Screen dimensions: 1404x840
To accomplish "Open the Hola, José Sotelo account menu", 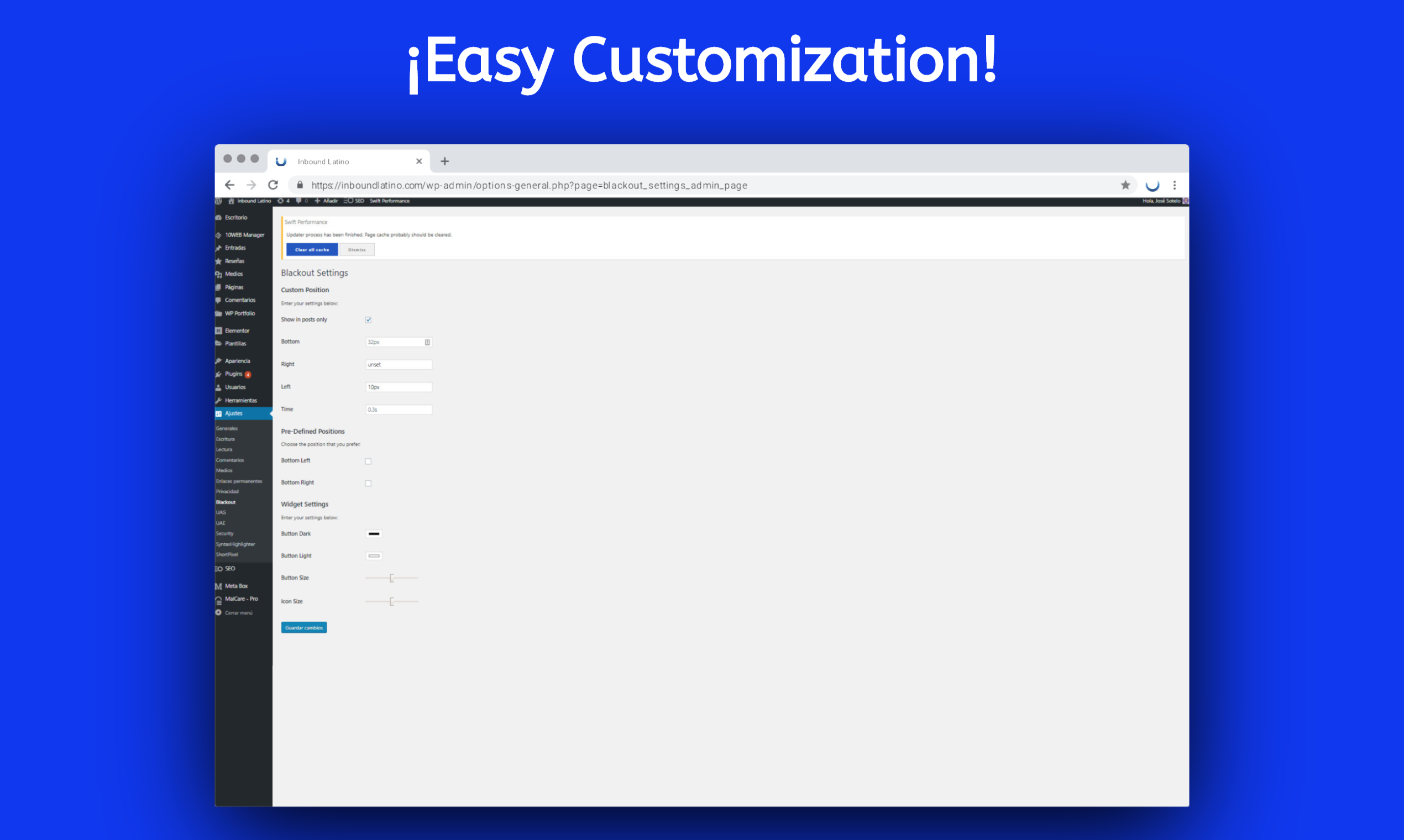I will [x=1165, y=201].
